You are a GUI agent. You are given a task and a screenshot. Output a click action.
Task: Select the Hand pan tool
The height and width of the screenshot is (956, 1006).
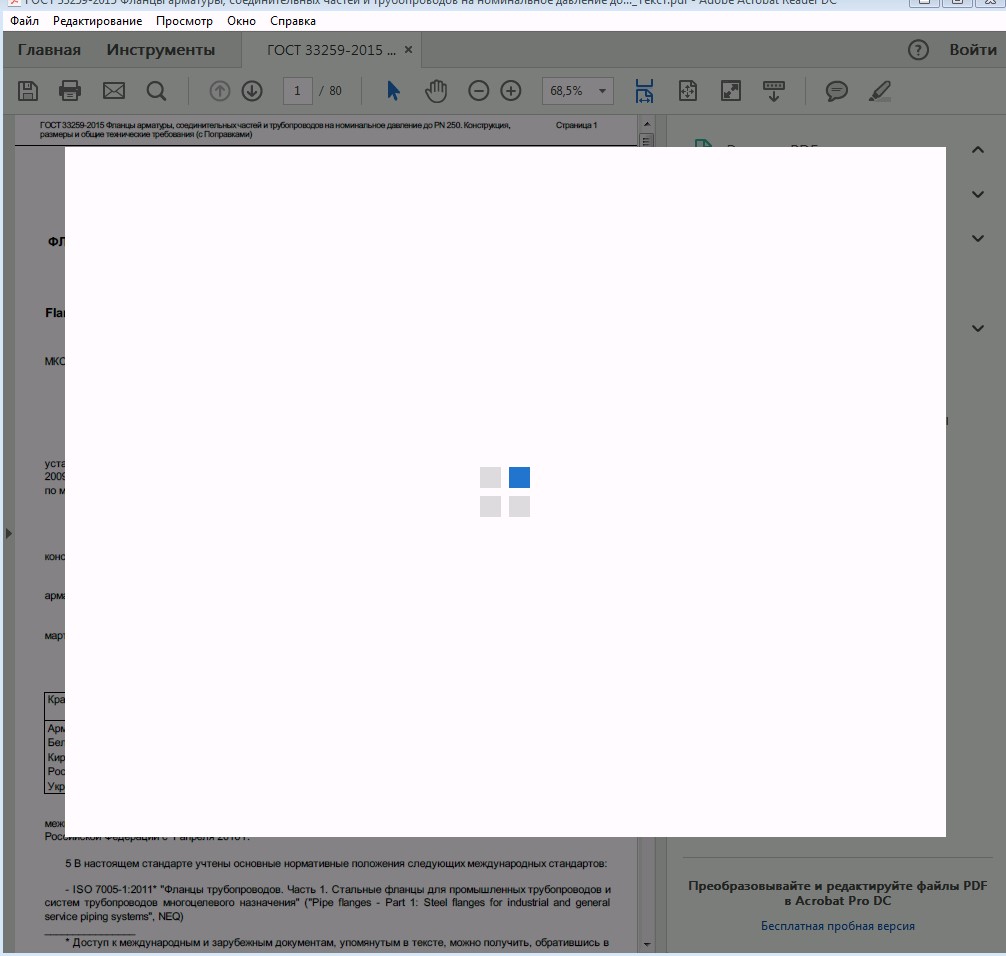tap(436, 91)
